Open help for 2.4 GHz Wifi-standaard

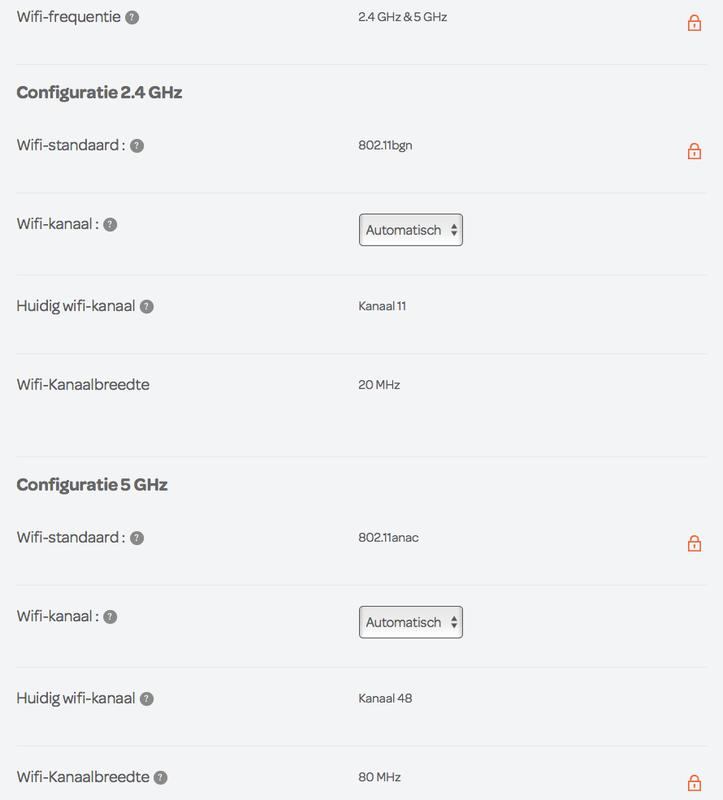pyautogui.click(x=137, y=146)
